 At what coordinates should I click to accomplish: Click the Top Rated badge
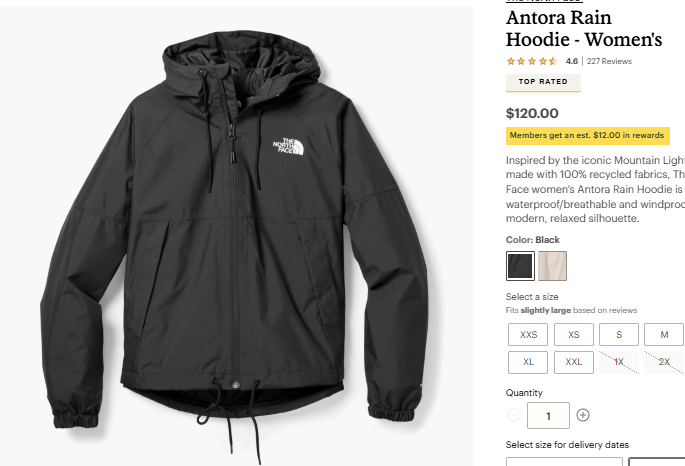[x=543, y=82]
